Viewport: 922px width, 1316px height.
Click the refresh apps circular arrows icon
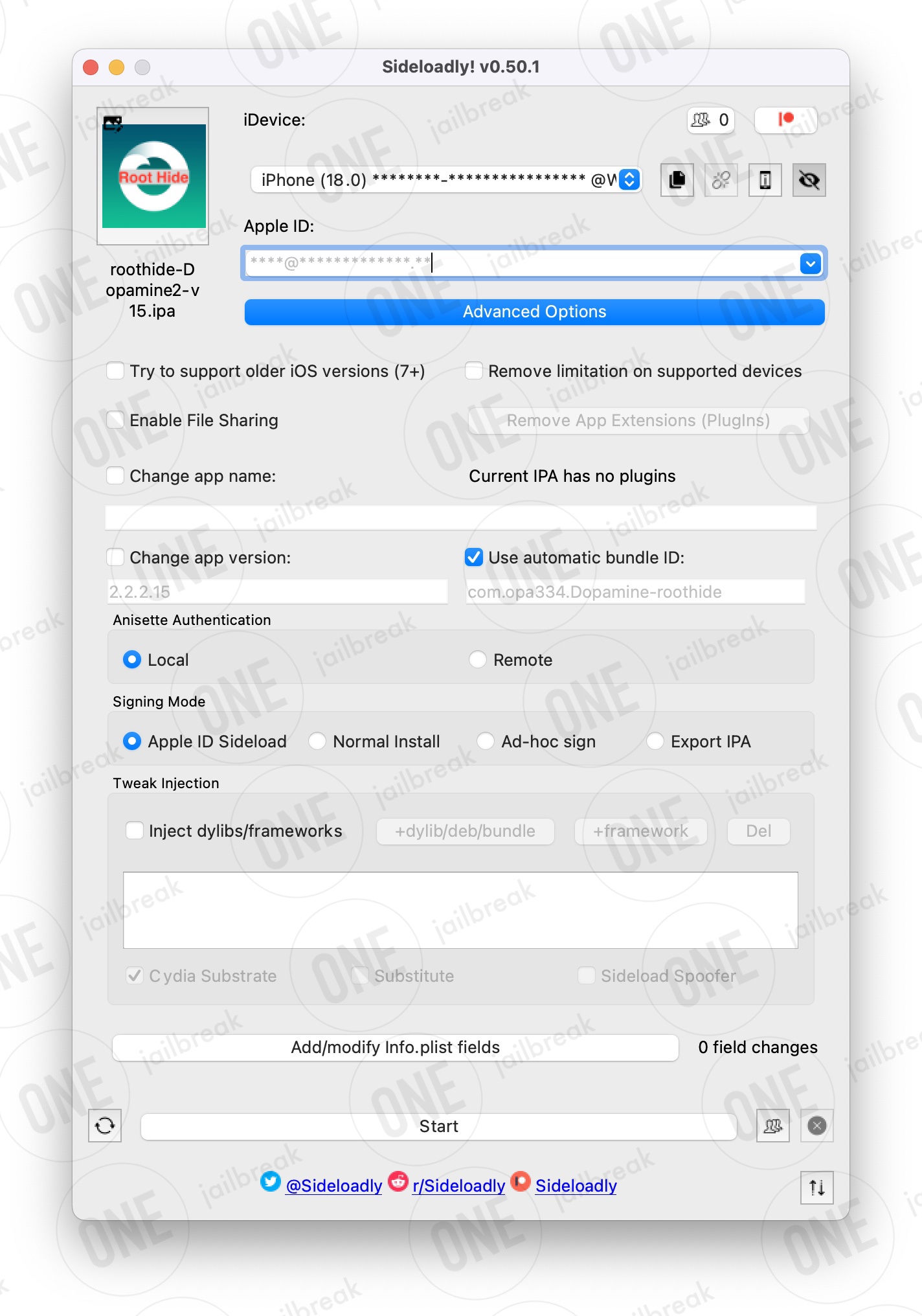pyautogui.click(x=105, y=1126)
